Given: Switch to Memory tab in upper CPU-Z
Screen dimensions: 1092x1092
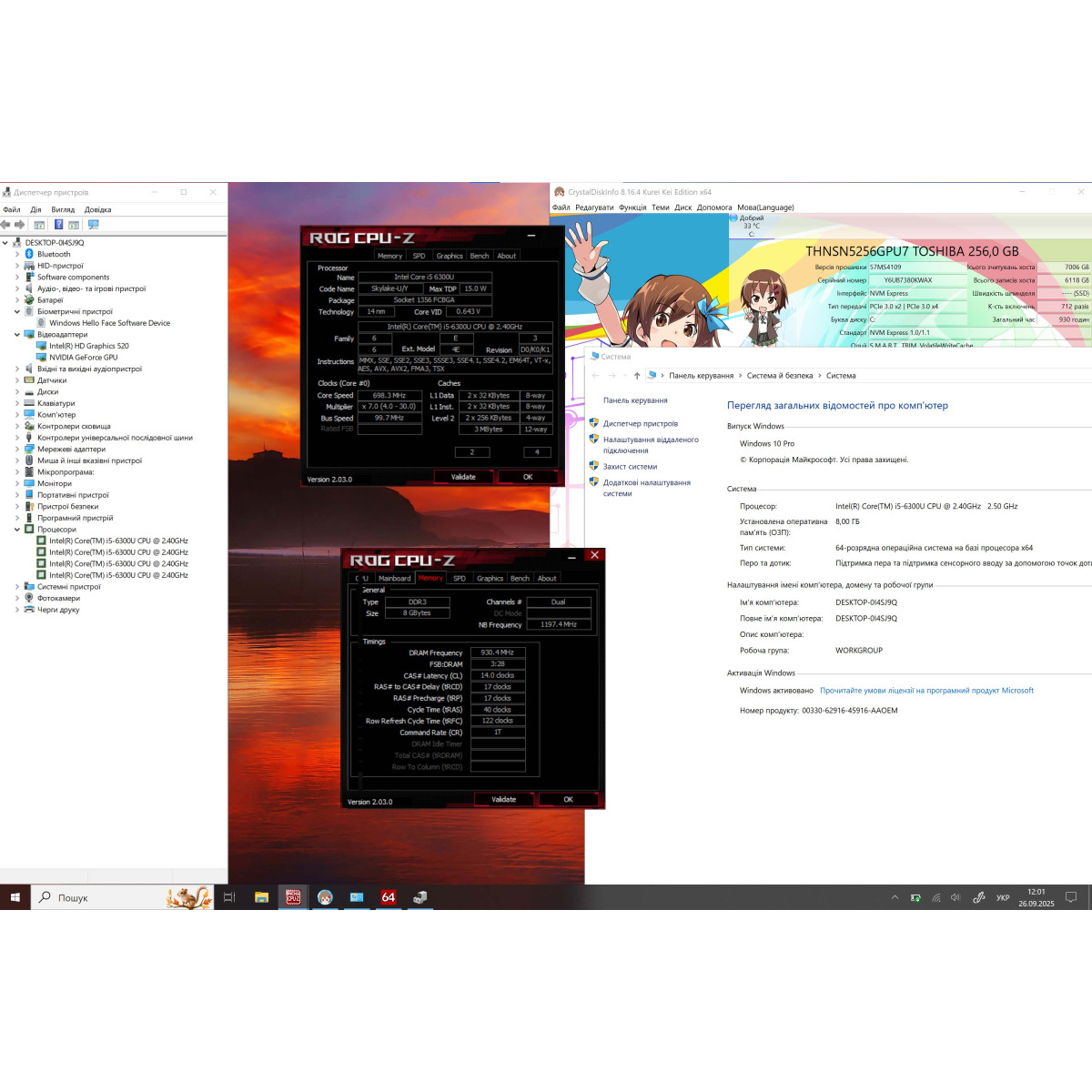Looking at the screenshot, I should click(389, 256).
